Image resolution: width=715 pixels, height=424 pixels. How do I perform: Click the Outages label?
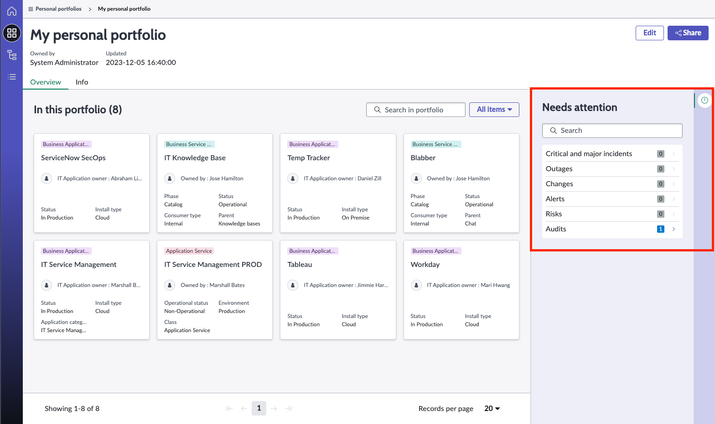(x=559, y=169)
